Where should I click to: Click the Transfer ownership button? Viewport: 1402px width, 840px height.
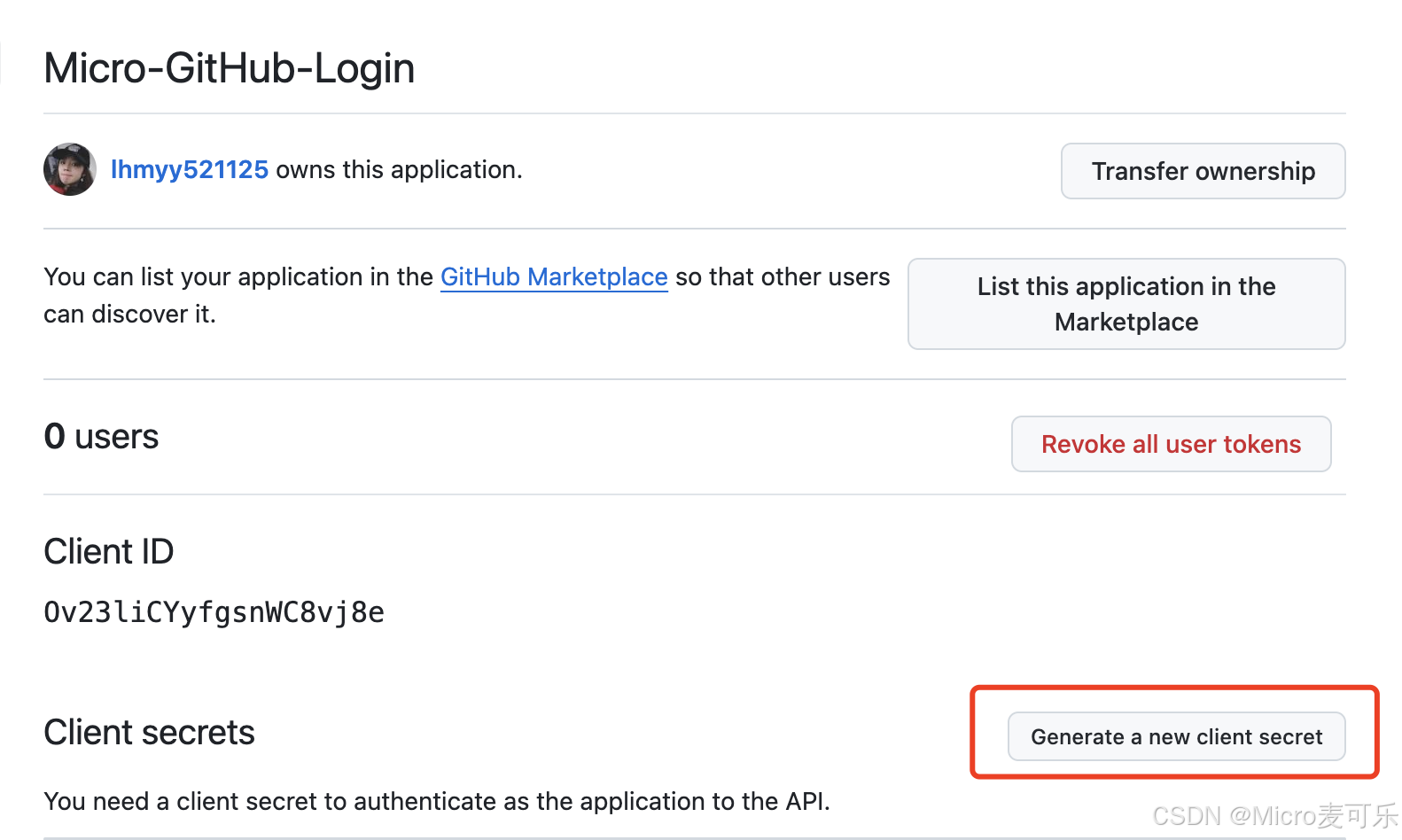coord(1203,171)
